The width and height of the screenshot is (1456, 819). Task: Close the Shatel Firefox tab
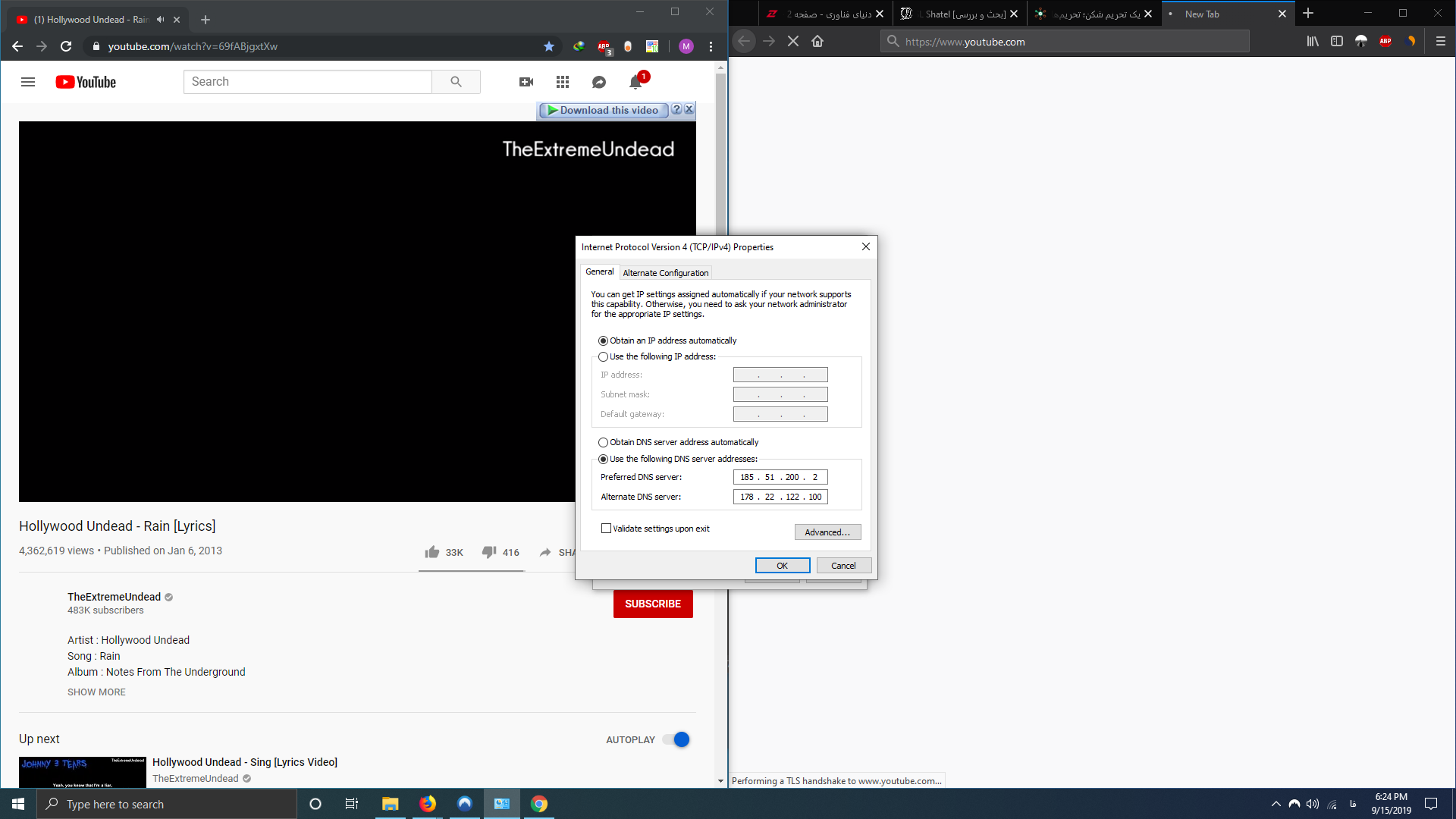coord(1014,14)
